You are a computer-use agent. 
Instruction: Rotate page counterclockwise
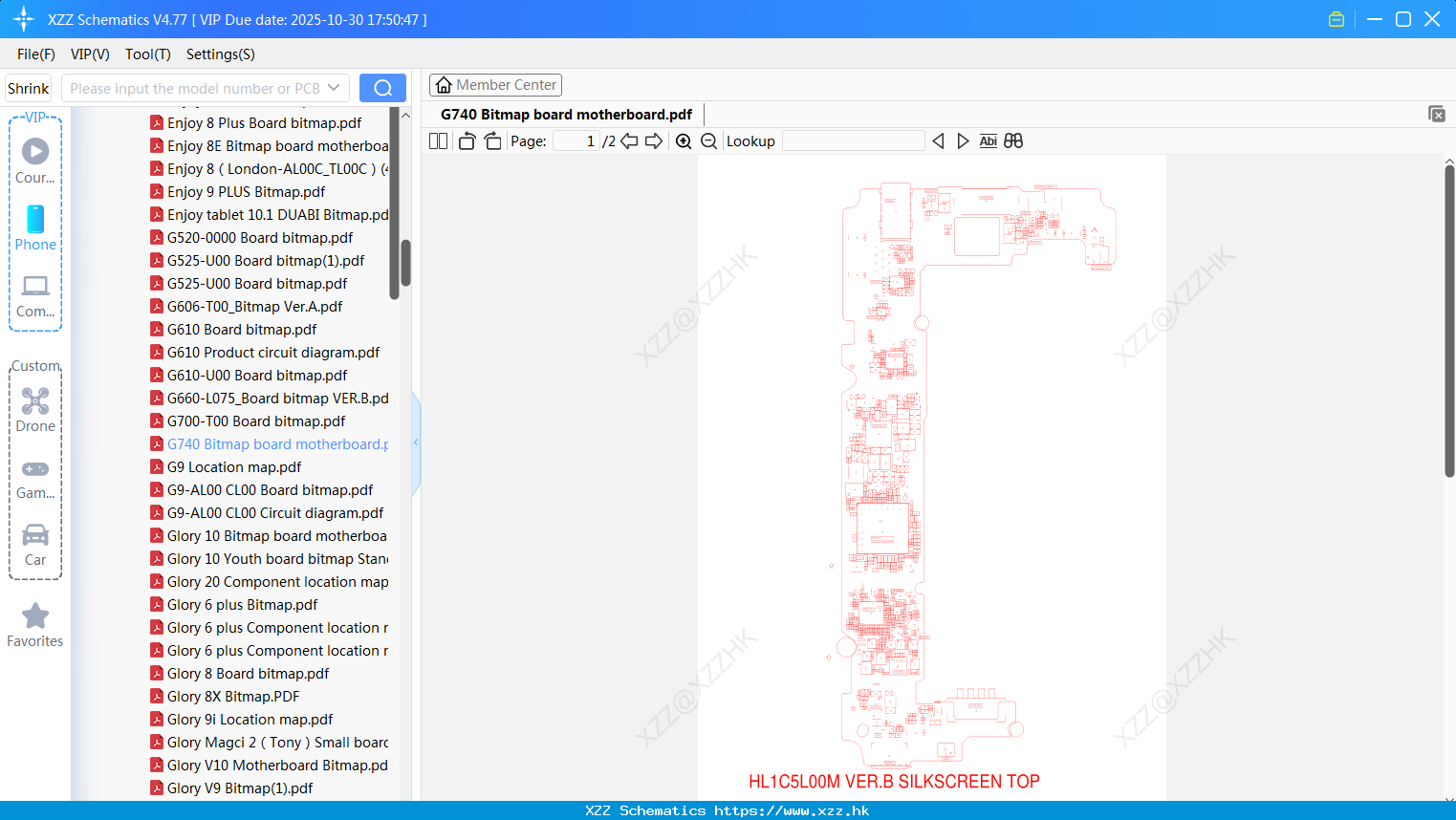pyautogui.click(x=467, y=141)
